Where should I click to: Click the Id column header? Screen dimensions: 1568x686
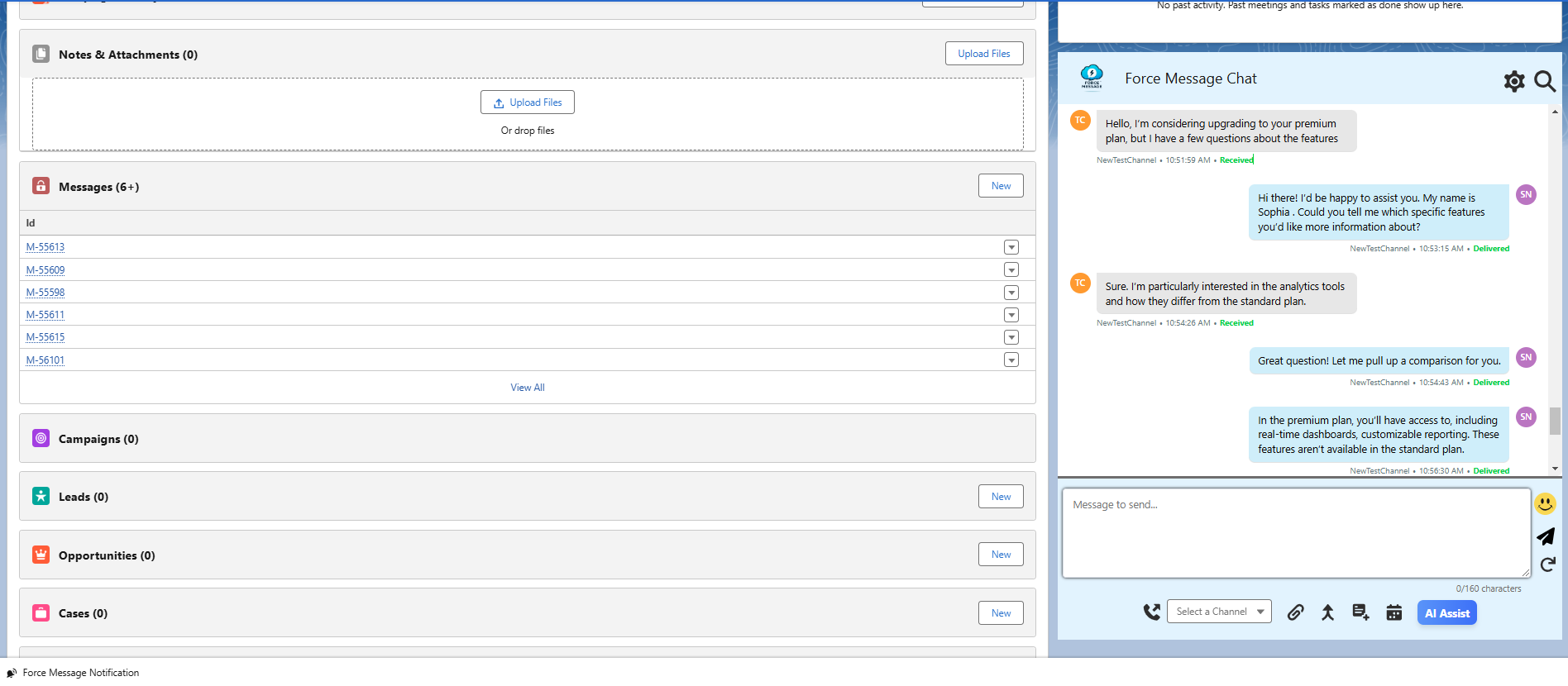(x=31, y=223)
